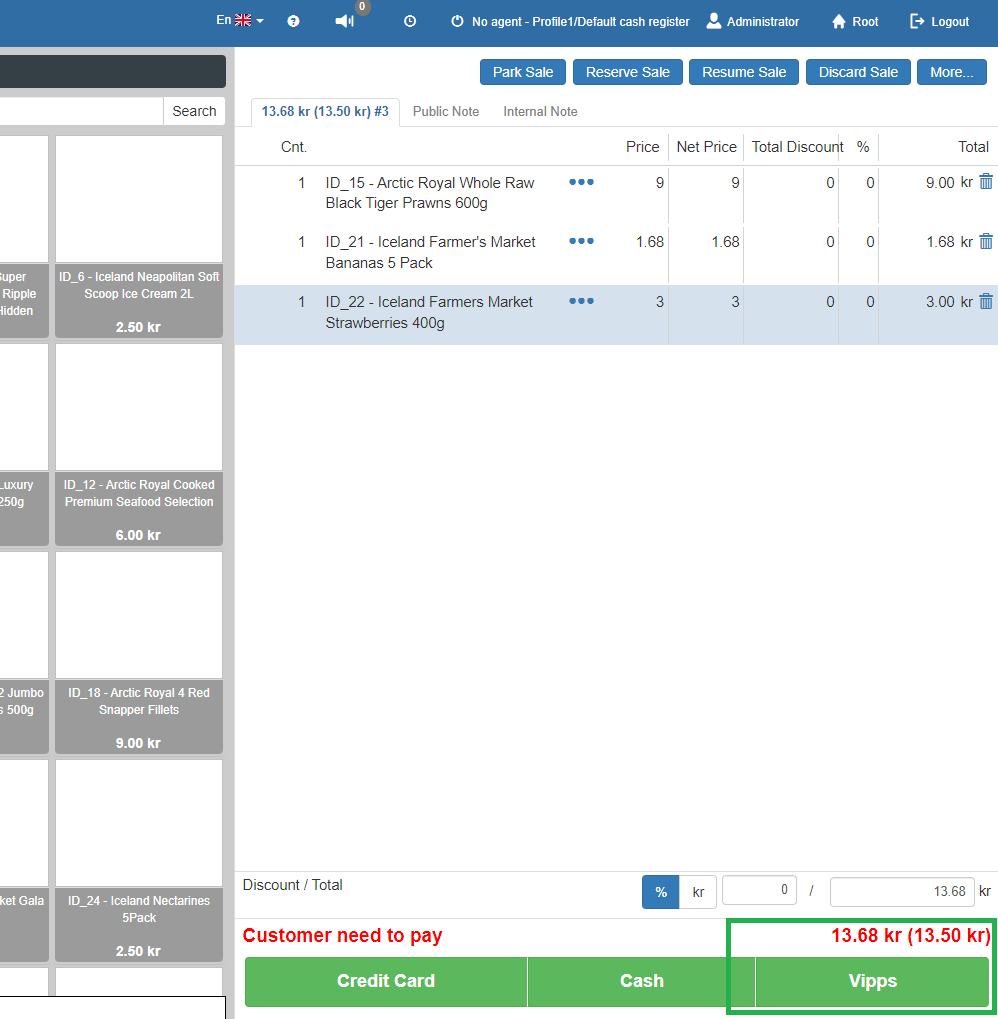Open the More... actions menu
The image size is (998, 1019).
952,72
